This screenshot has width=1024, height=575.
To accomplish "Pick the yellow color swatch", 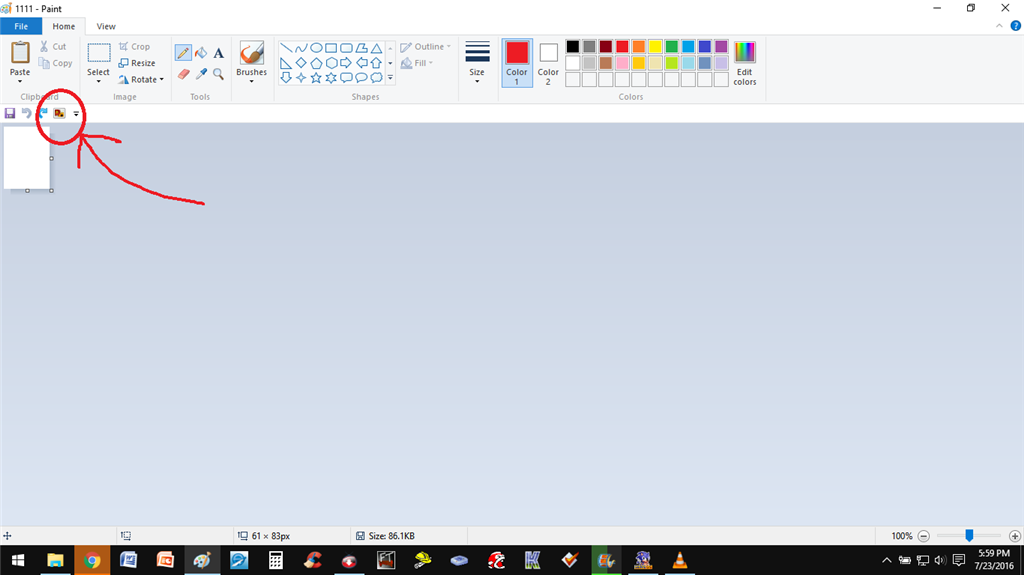I will (x=655, y=46).
